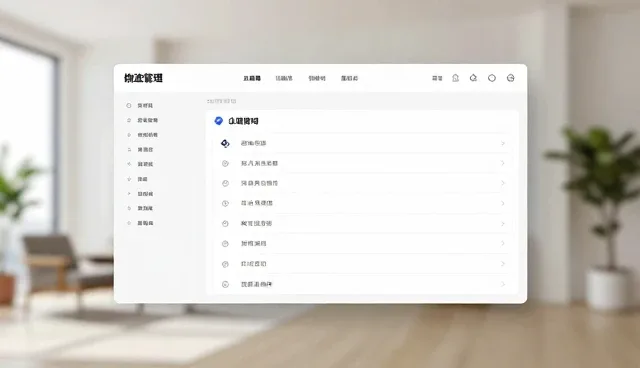Viewport: 640px width, 368px height.
Task: Click the fourth sidebar item's icon
Action: pyautogui.click(x=129, y=150)
